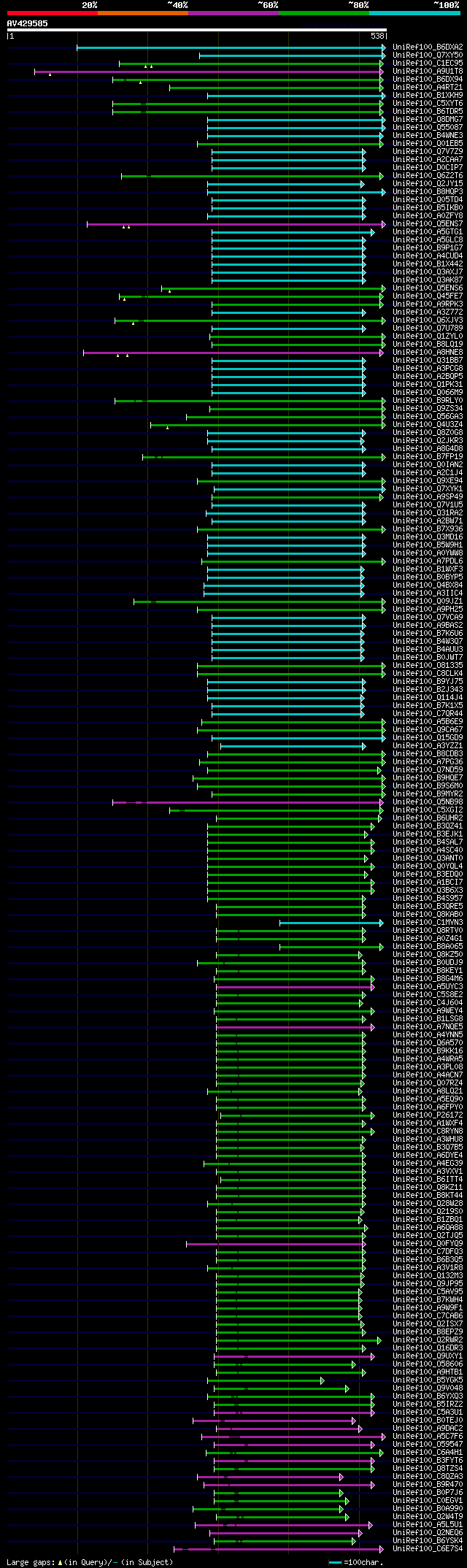Click the purple alignment bar for Q5ENS7
Image resolution: width=467 pixels, height=1568 pixels.
236,224
